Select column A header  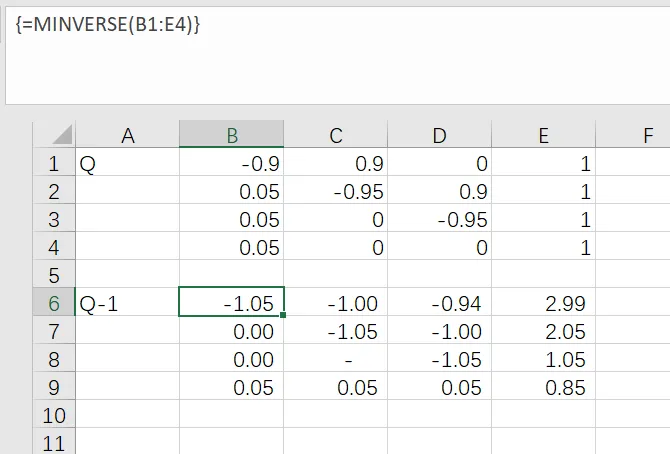coord(127,136)
